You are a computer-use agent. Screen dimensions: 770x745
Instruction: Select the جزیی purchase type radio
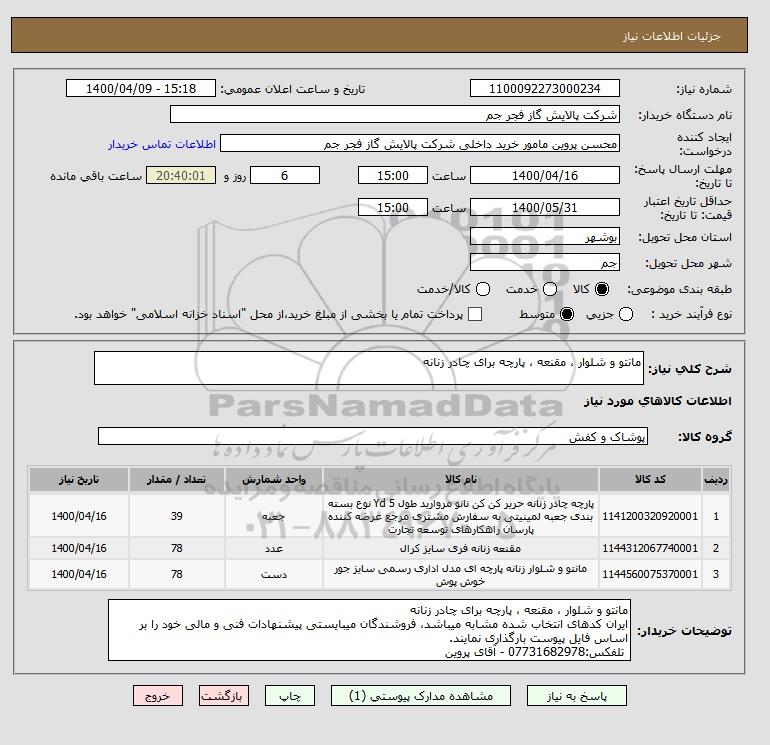(626, 314)
